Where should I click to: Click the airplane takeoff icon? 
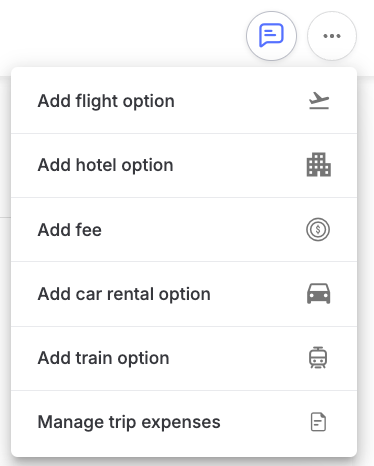[319, 101]
